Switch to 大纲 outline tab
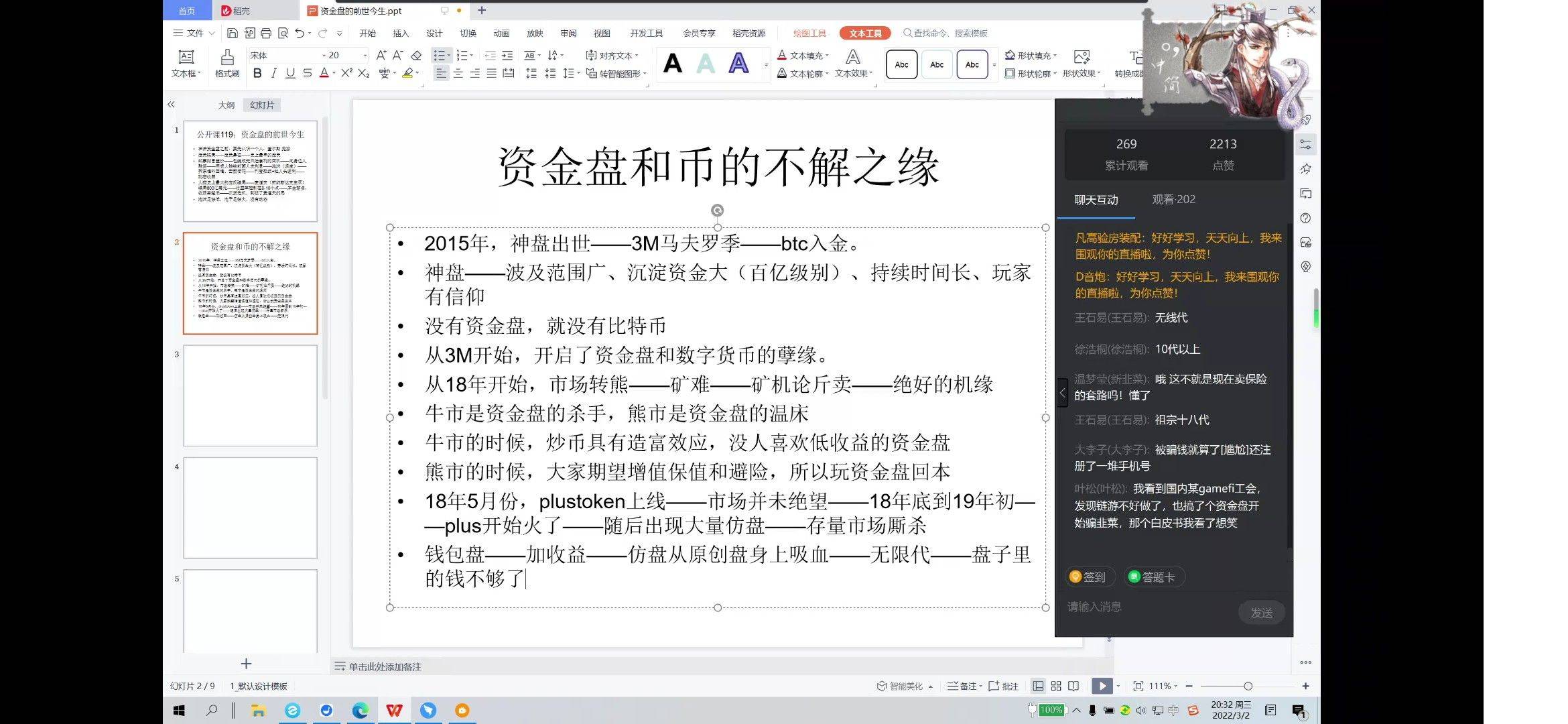The image size is (1568, 724). click(x=226, y=105)
